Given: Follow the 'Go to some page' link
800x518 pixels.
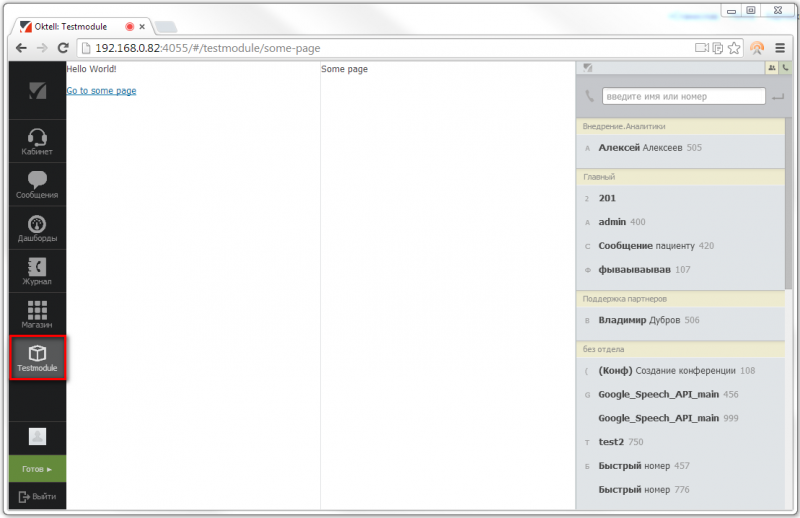Looking at the screenshot, I should pyautogui.click(x=101, y=91).
